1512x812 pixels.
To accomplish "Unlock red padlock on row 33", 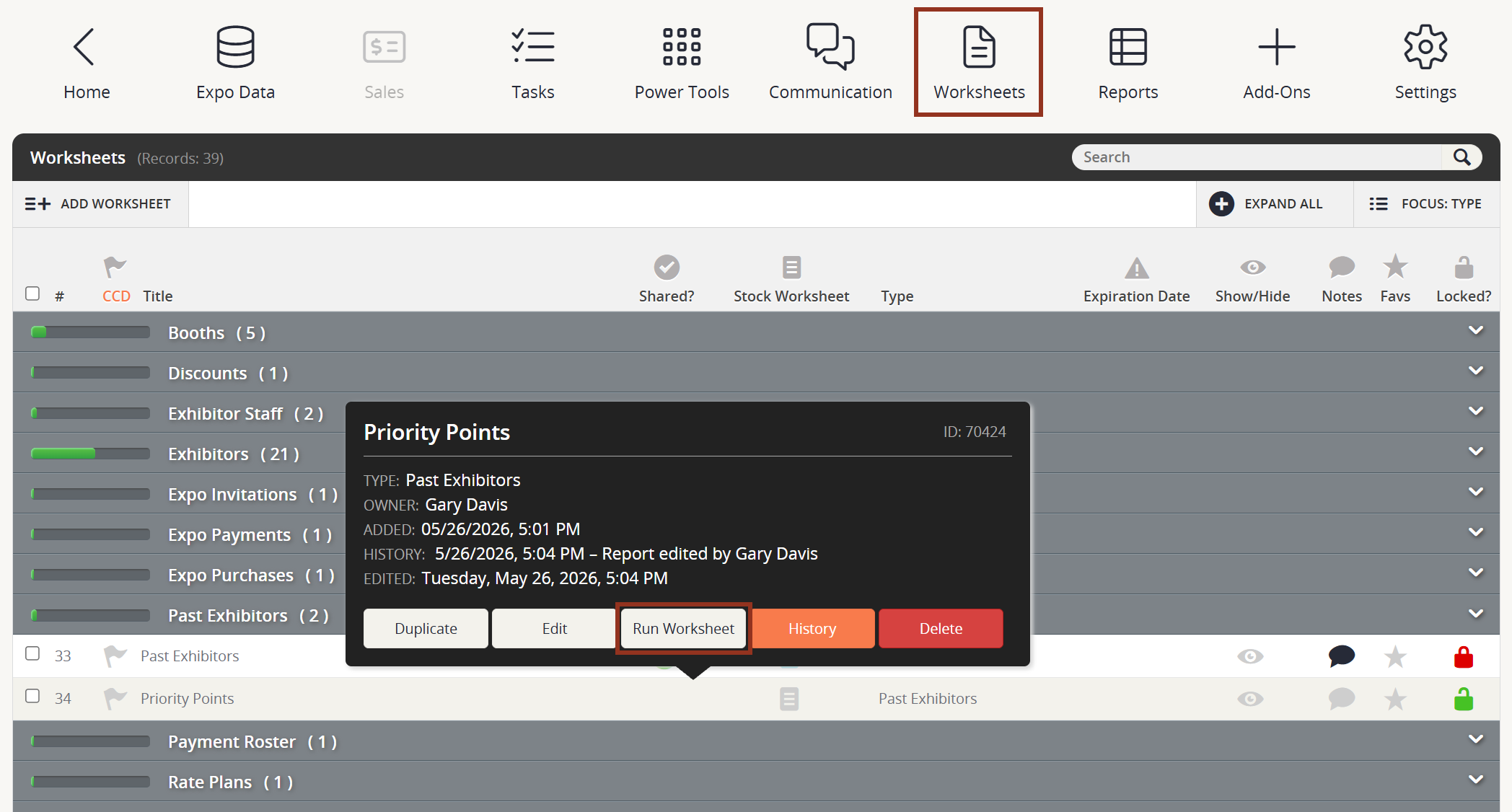I will (1464, 656).
